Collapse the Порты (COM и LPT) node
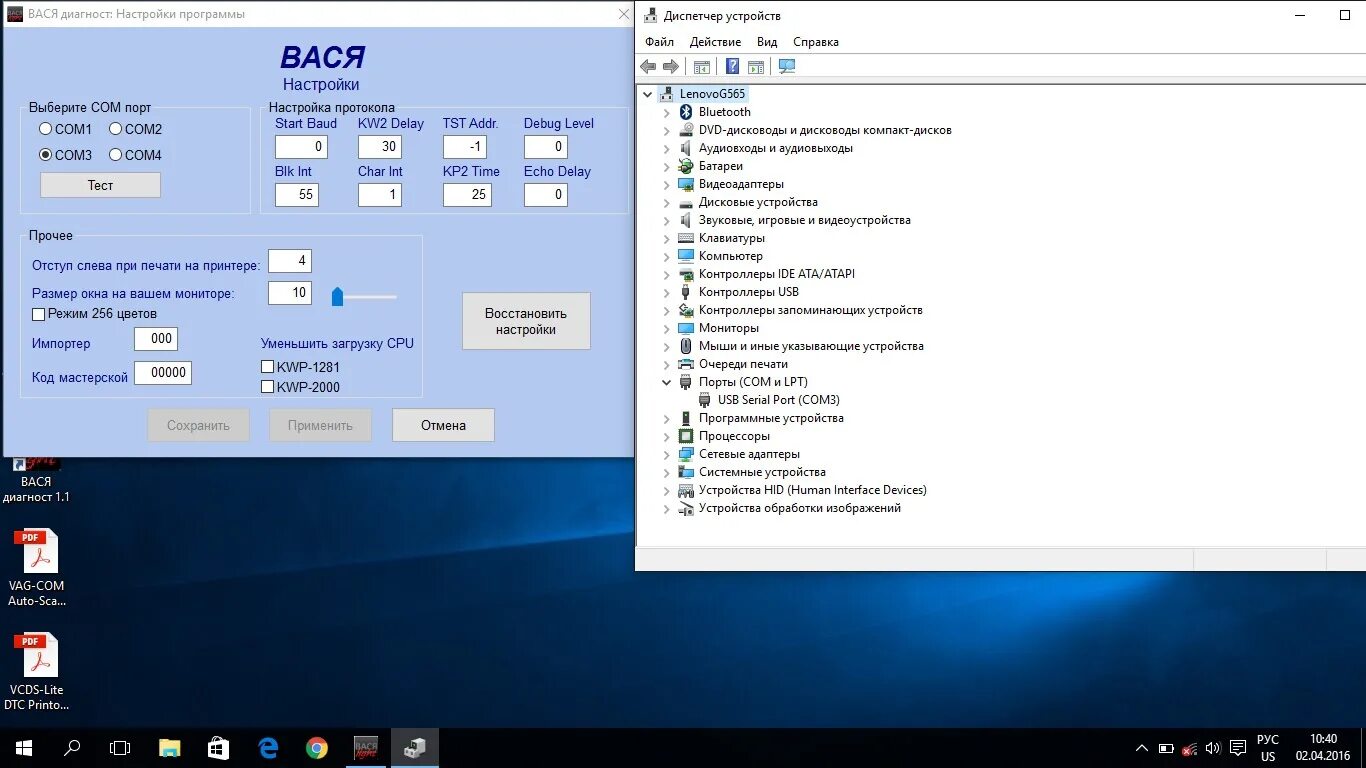 [667, 382]
